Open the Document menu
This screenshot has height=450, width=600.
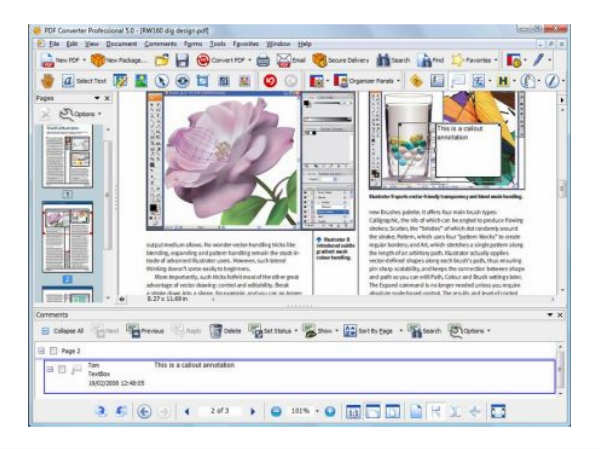click(121, 44)
